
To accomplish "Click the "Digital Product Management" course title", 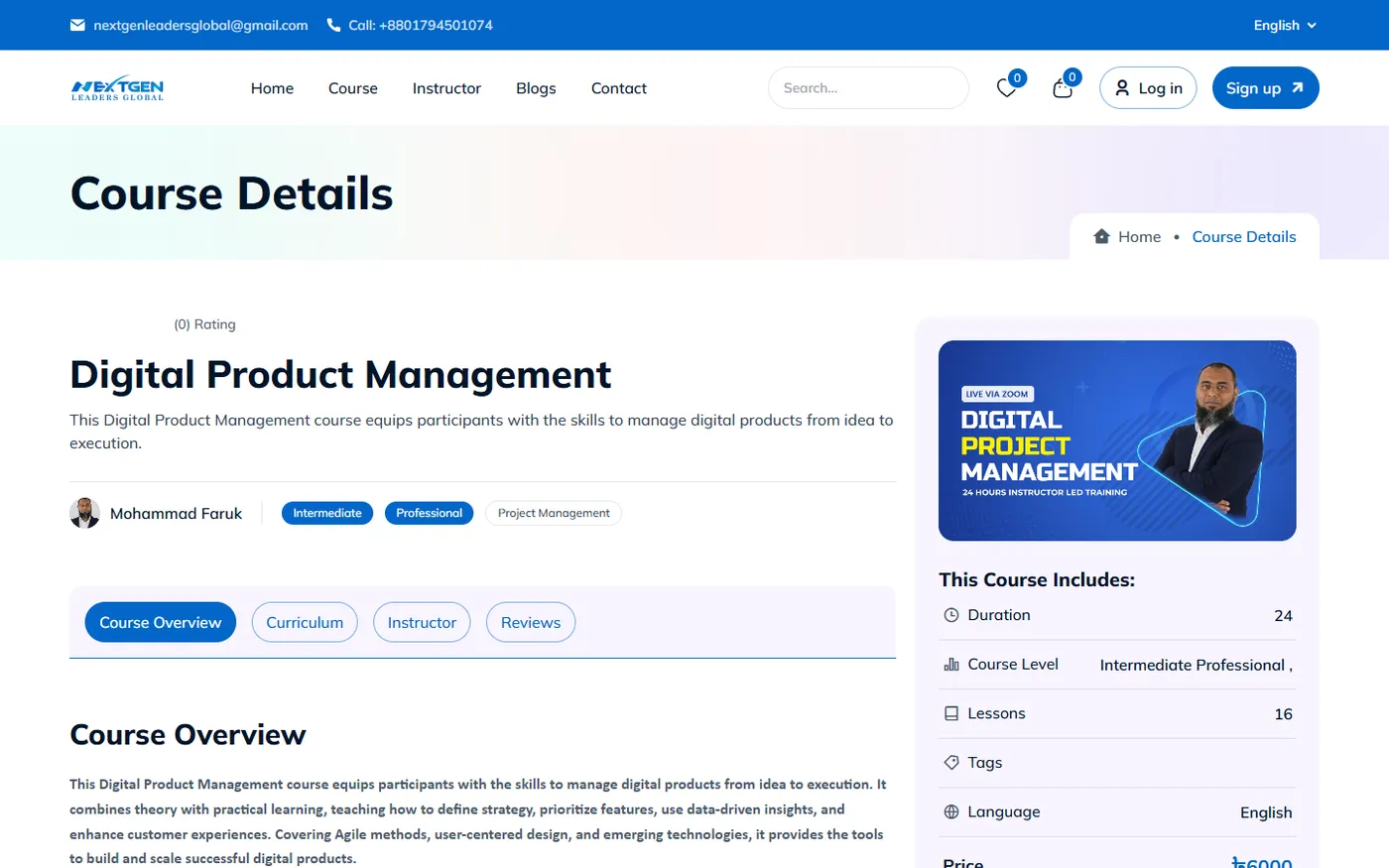I will pyautogui.click(x=340, y=375).
